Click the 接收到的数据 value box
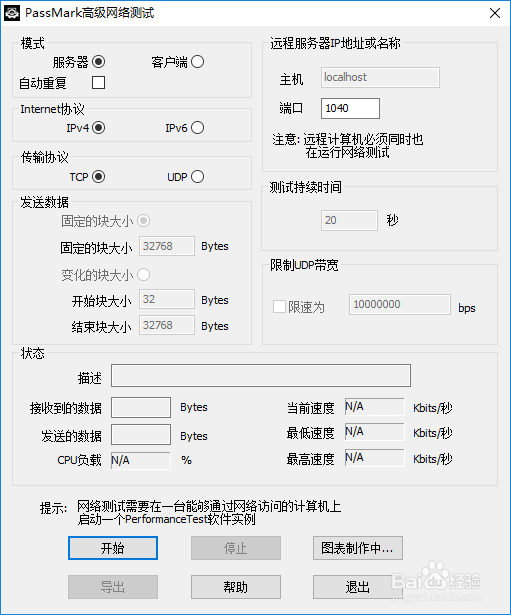 click(x=141, y=408)
